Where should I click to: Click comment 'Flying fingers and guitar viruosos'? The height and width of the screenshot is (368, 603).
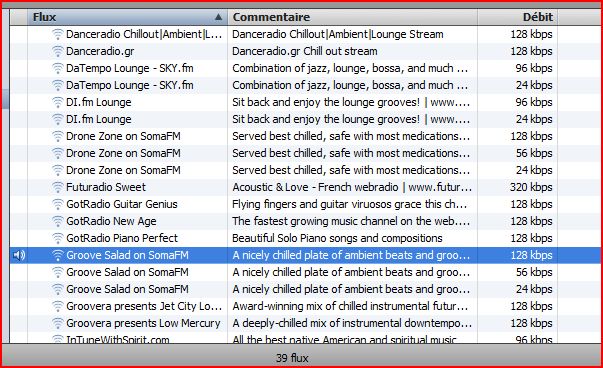350,204
